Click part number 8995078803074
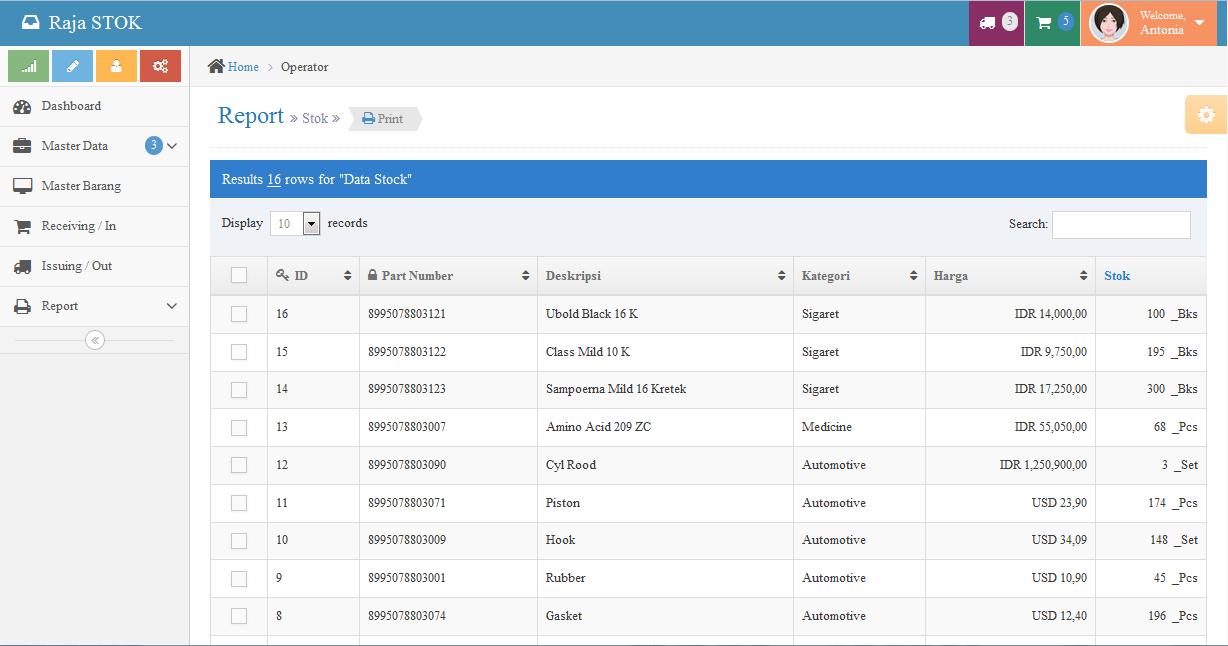The height and width of the screenshot is (646, 1228). (407, 616)
